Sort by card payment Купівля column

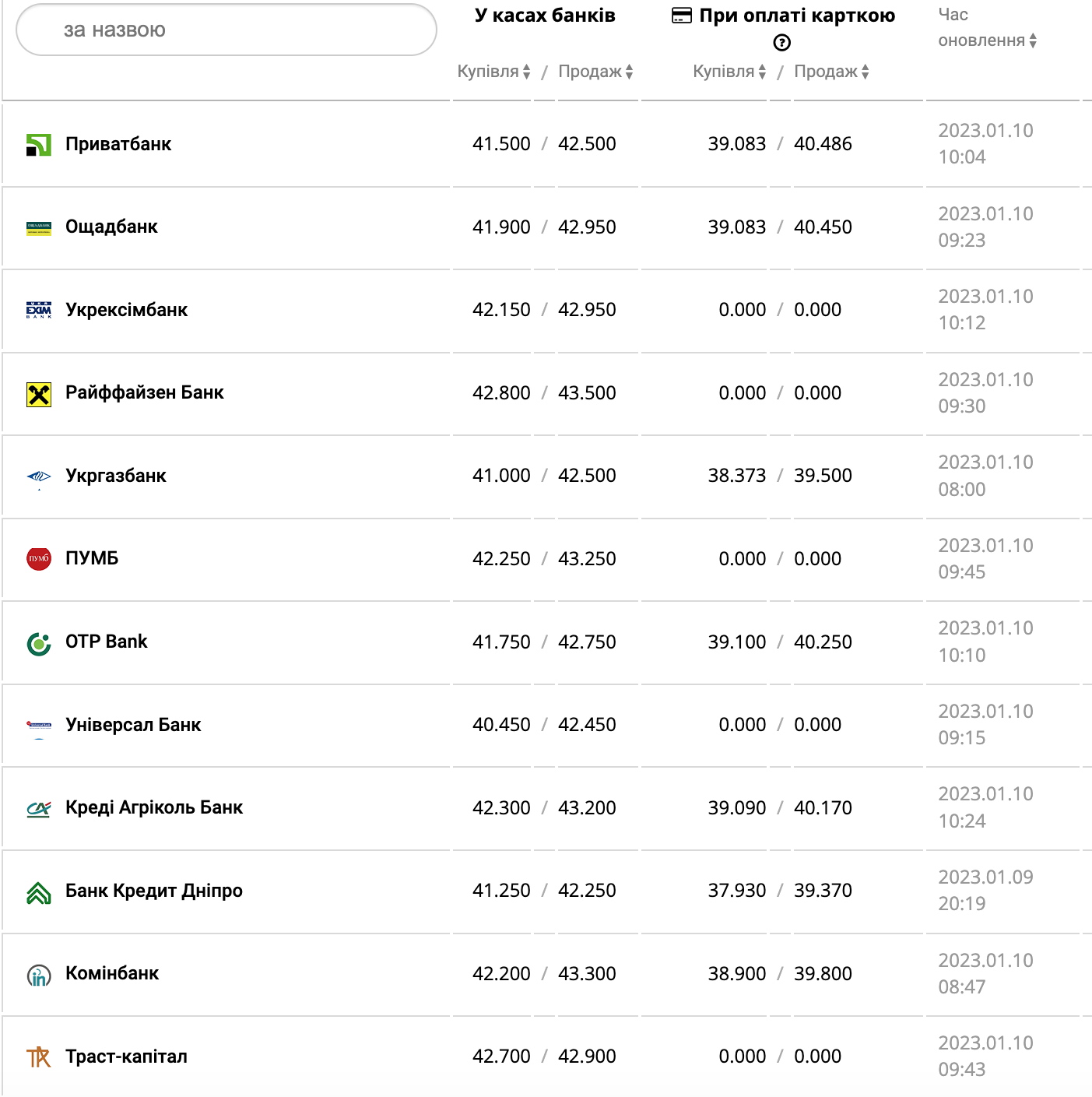[729, 72]
